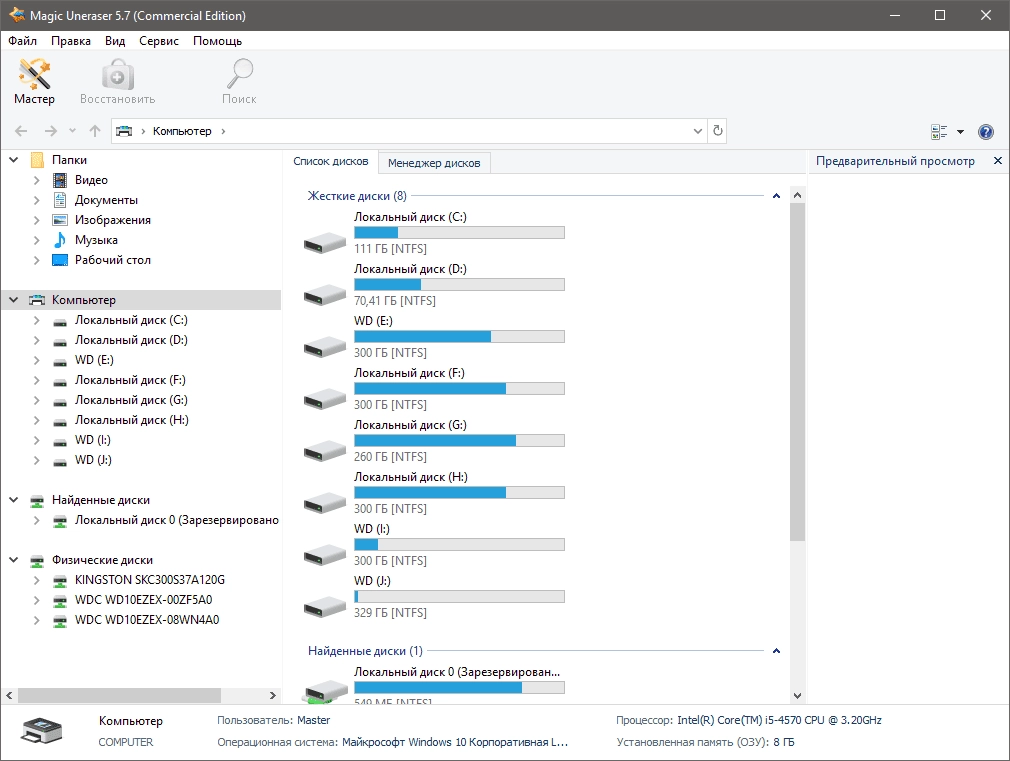Select Локальный диск (H:) label in disk list
Image resolution: width=1010 pixels, height=761 pixels.
pyautogui.click(x=411, y=477)
